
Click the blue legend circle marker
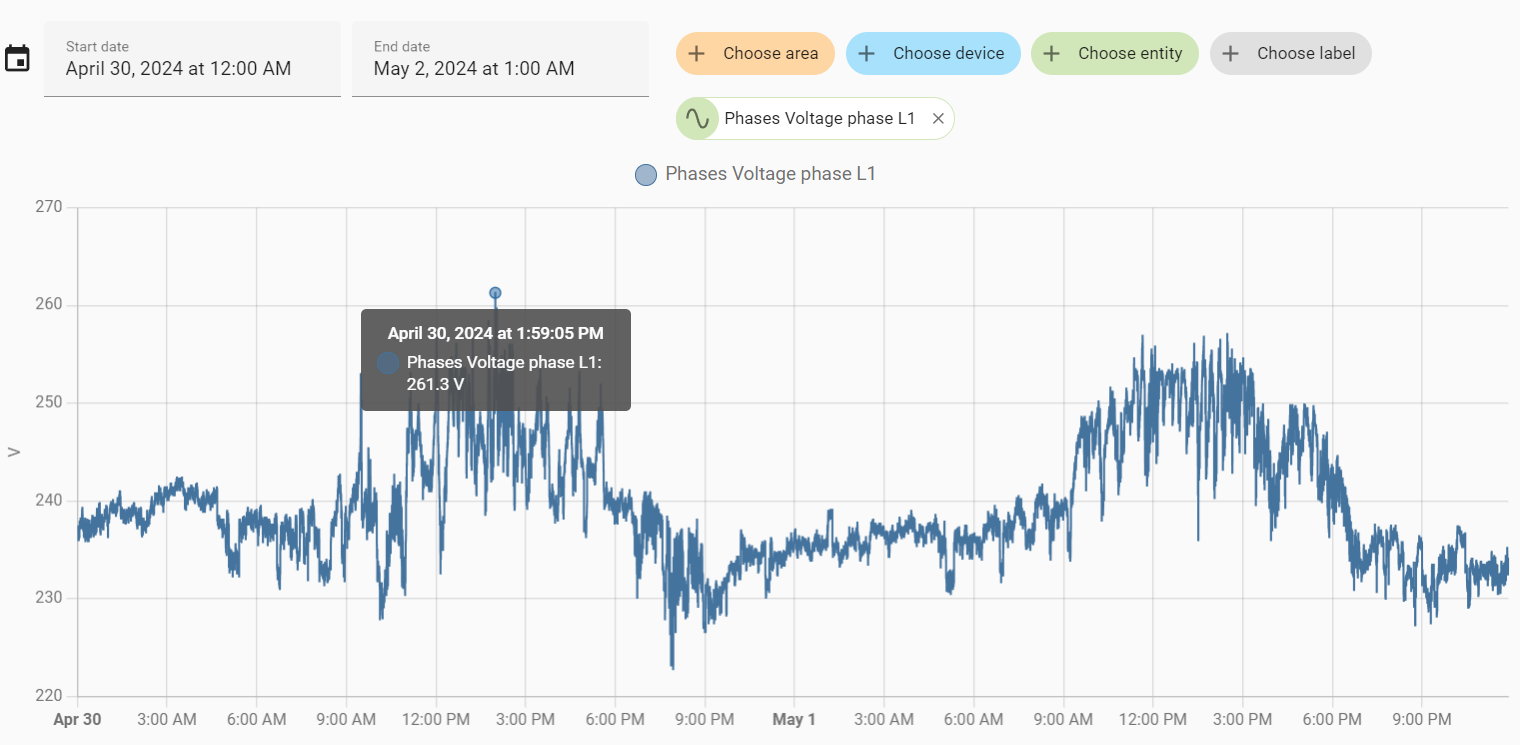(646, 175)
